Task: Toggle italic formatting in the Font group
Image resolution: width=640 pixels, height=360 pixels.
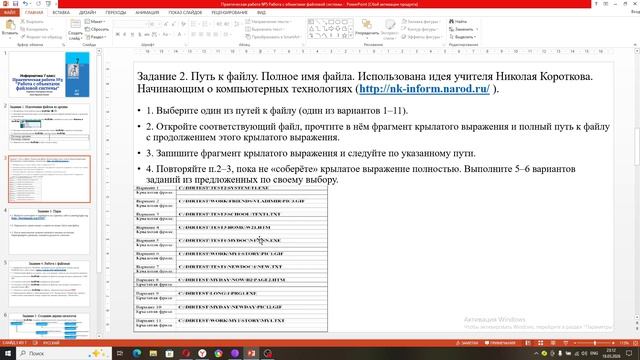Action: pos(125,35)
